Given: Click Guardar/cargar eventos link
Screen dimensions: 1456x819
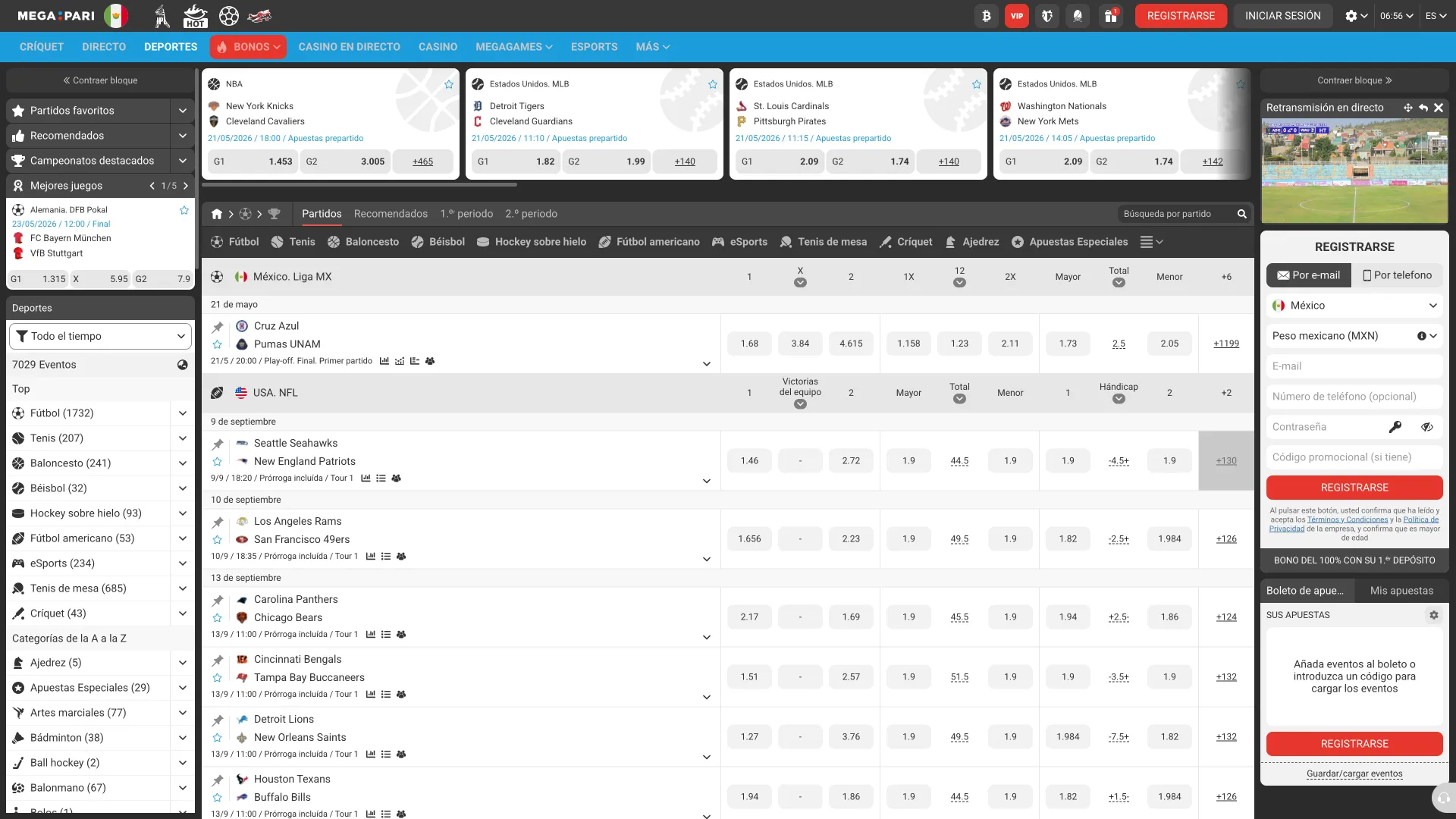Looking at the screenshot, I should click(x=1354, y=774).
